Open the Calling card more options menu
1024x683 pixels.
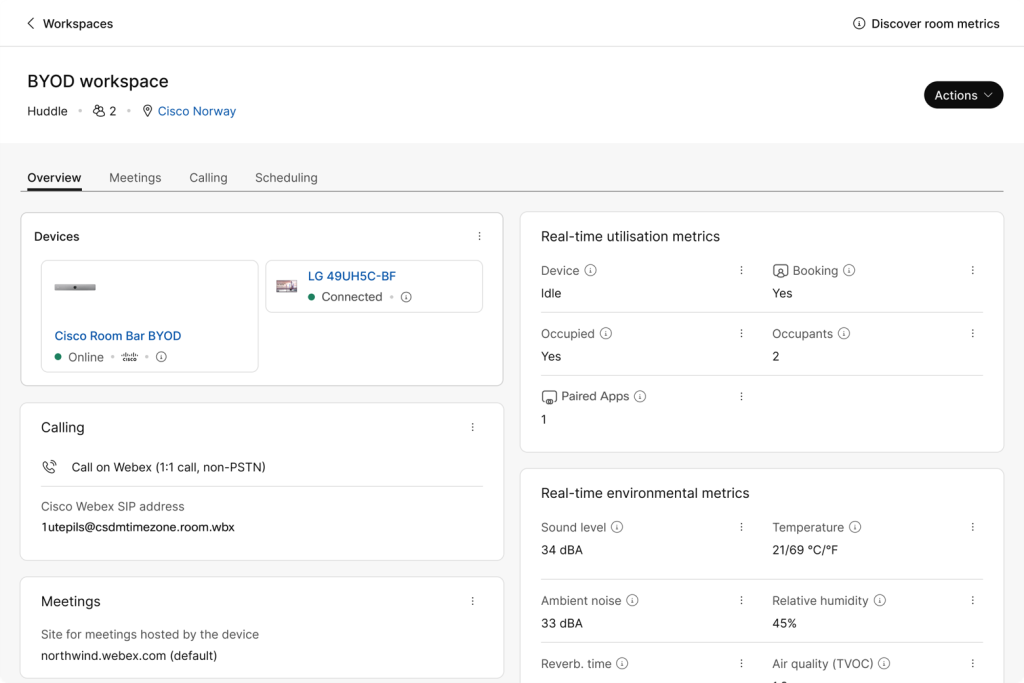tap(473, 428)
